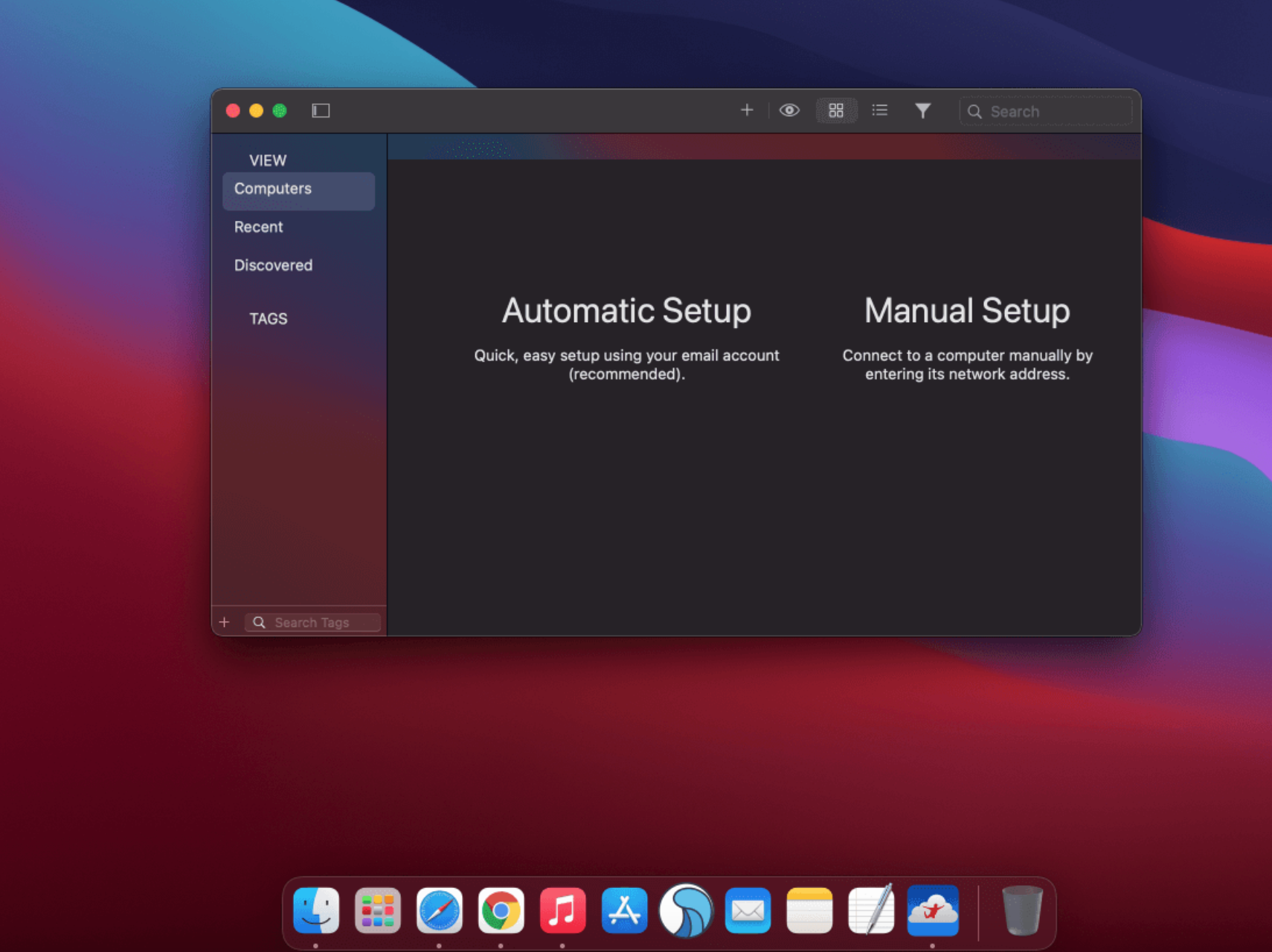Open the Discovered view
The height and width of the screenshot is (952, 1272).
[273, 265]
